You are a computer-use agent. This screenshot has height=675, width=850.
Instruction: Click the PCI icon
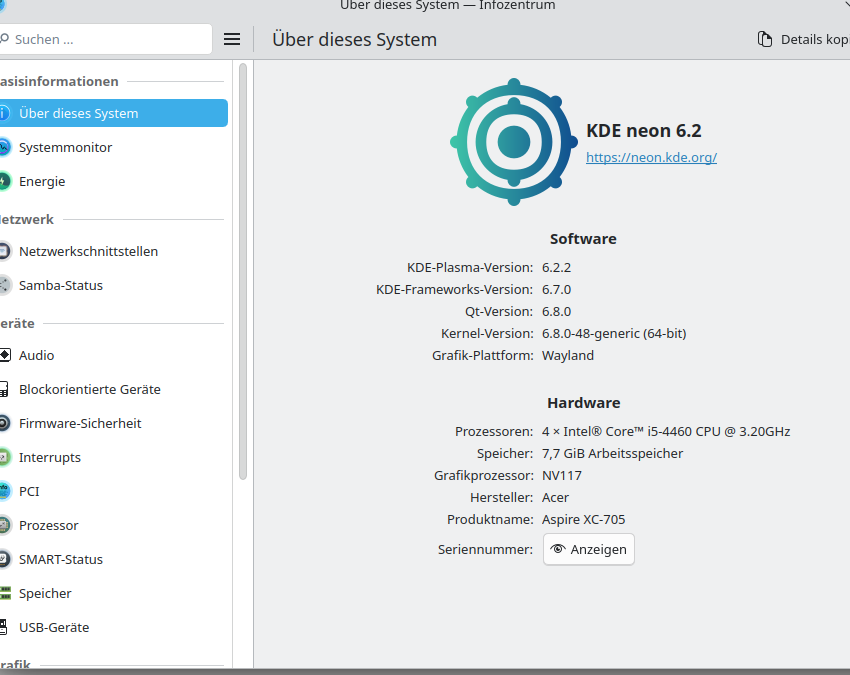[4, 491]
